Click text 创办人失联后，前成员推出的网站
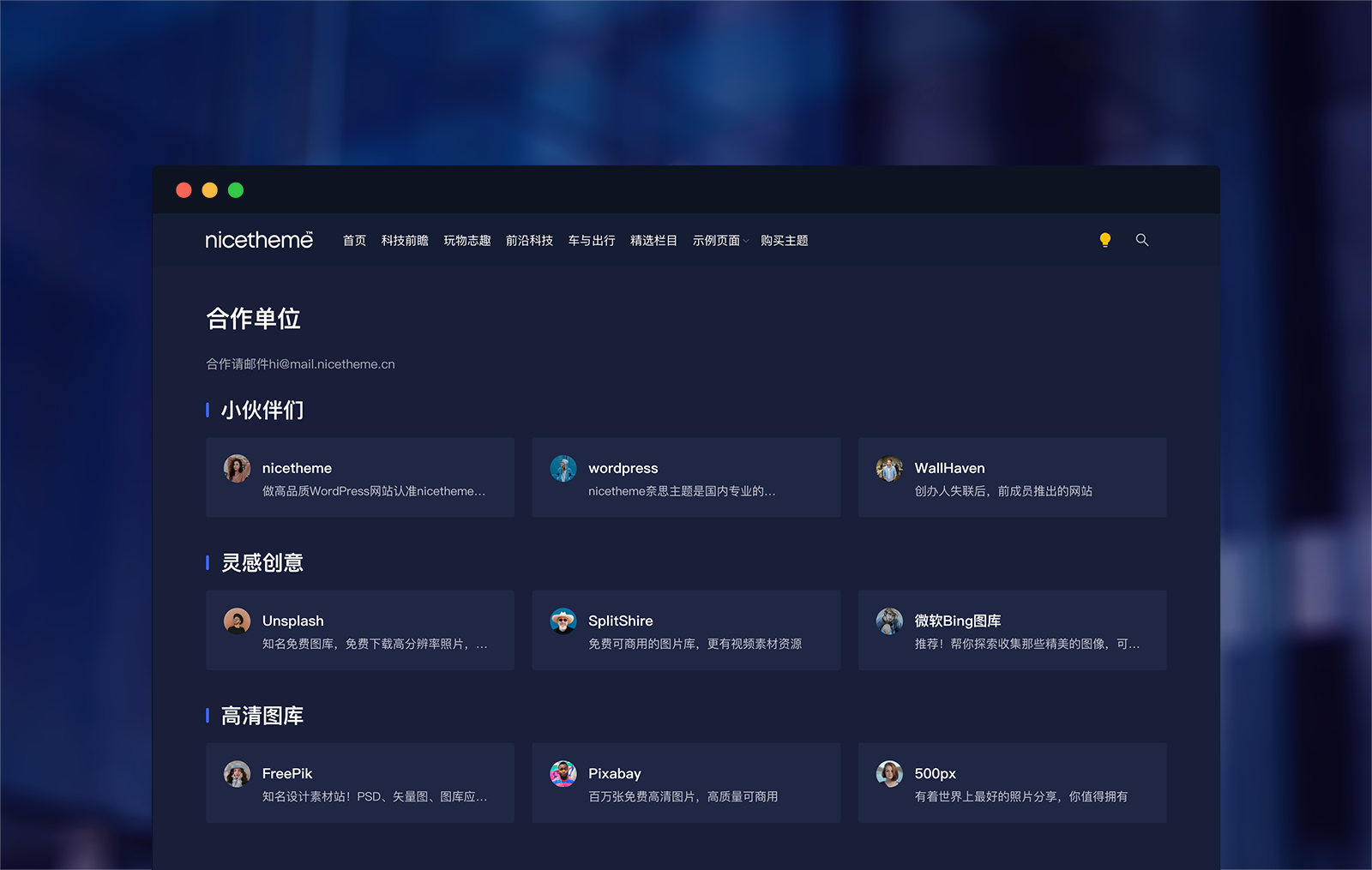The height and width of the screenshot is (870, 1372). coord(1003,491)
